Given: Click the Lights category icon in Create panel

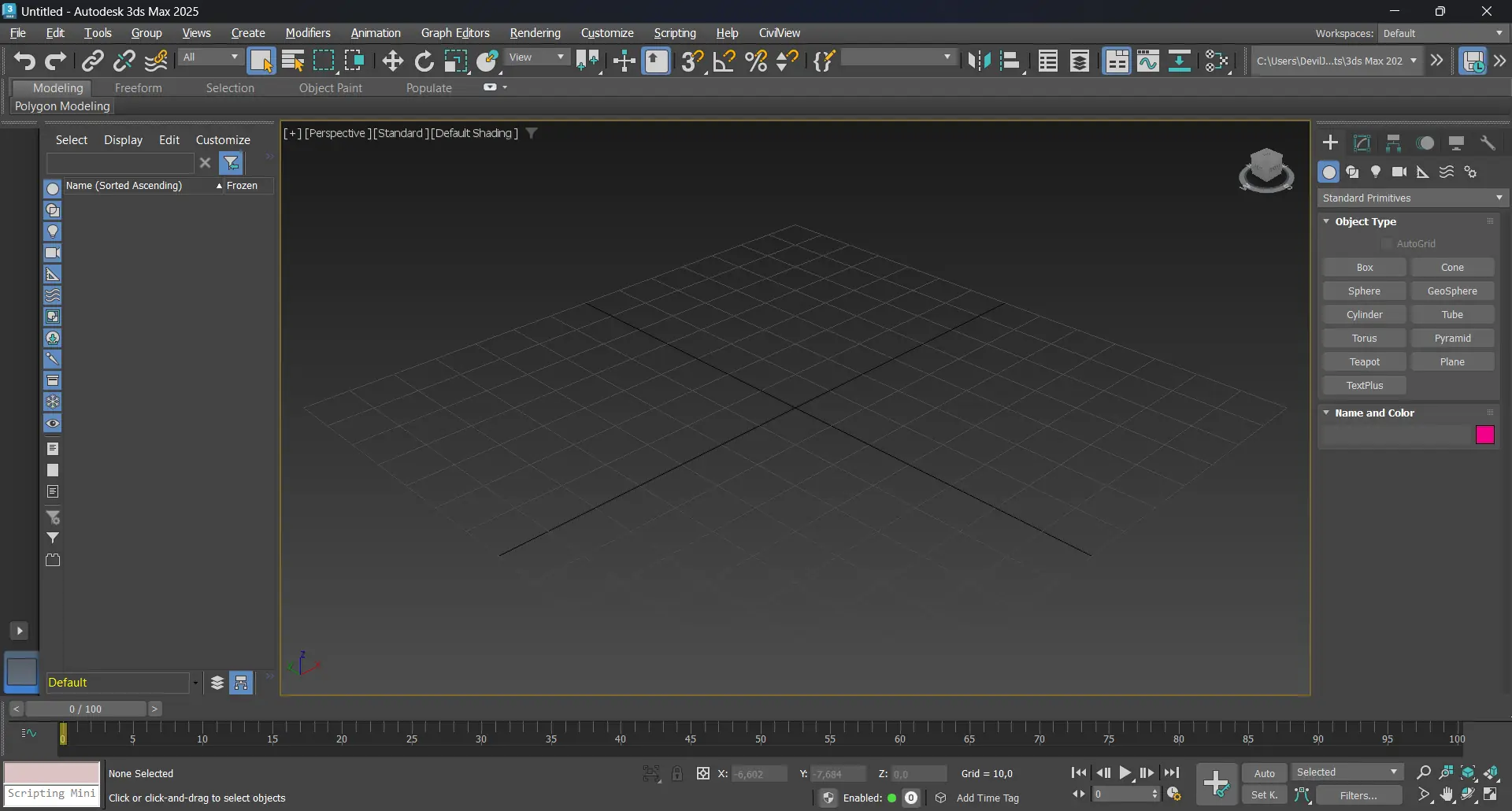Looking at the screenshot, I should click(1376, 172).
